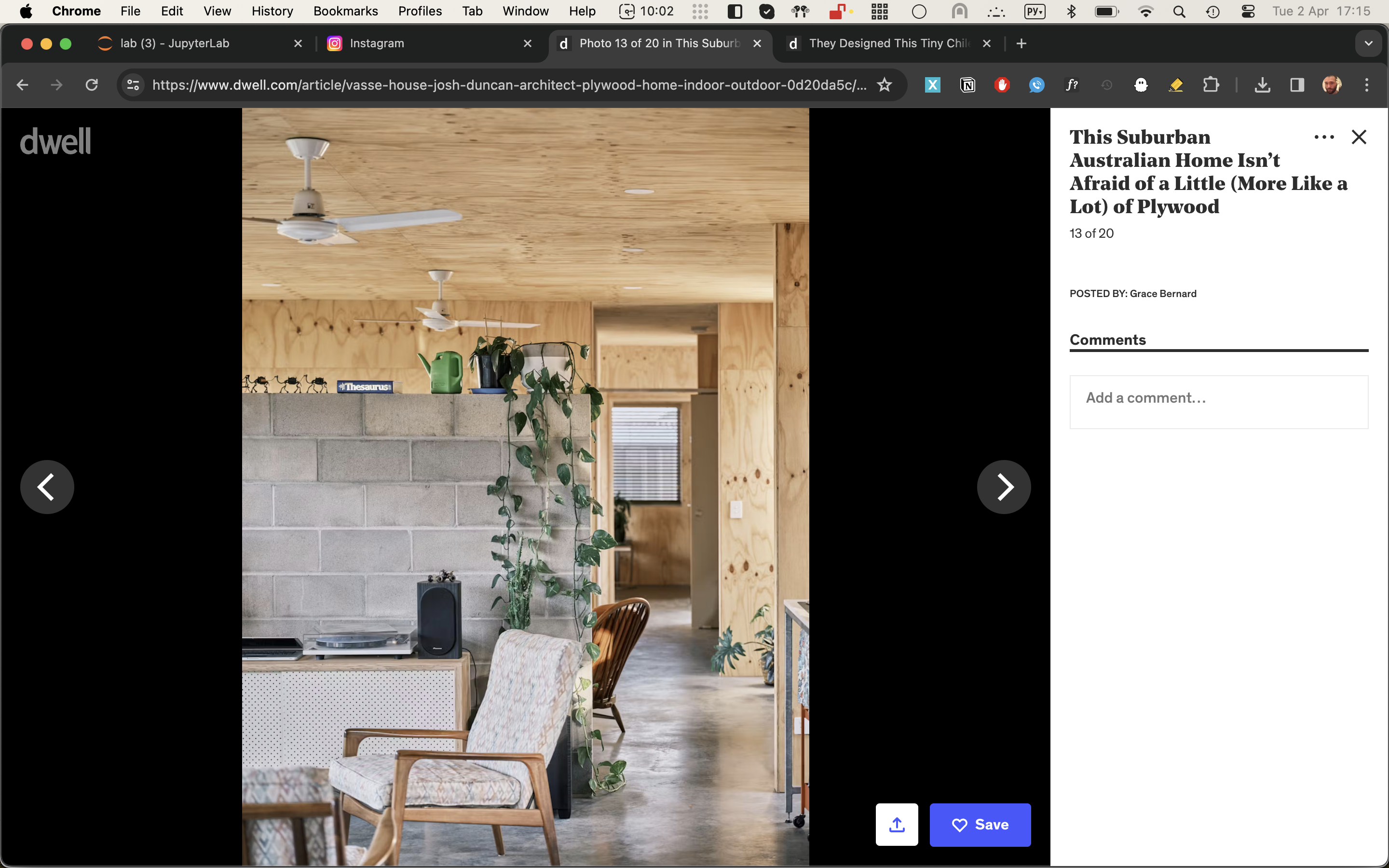Open the dwell logo home link
This screenshot has height=868, width=1389.
[x=55, y=141]
